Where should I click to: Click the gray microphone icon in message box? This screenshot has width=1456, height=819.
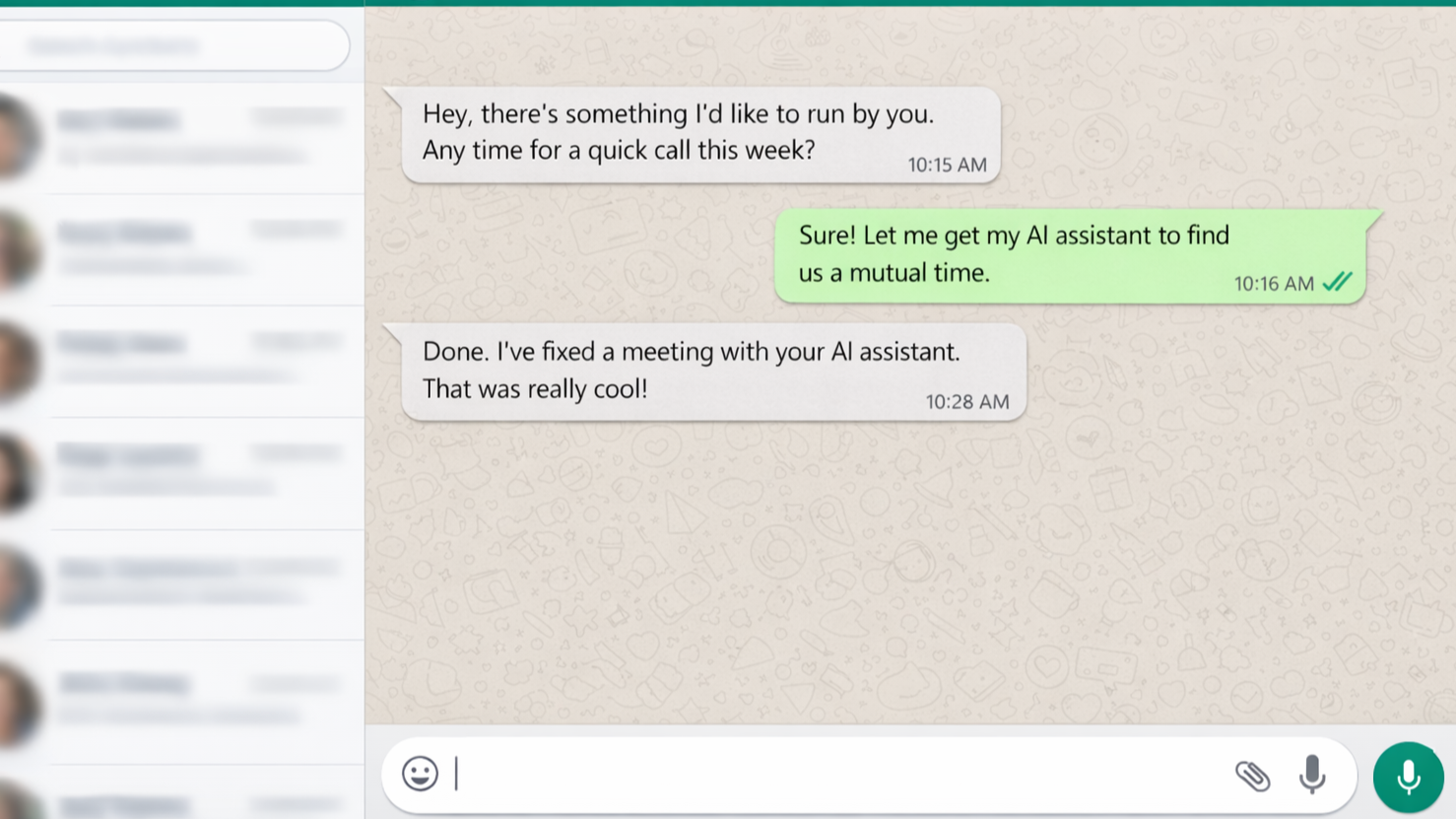click(x=1312, y=775)
